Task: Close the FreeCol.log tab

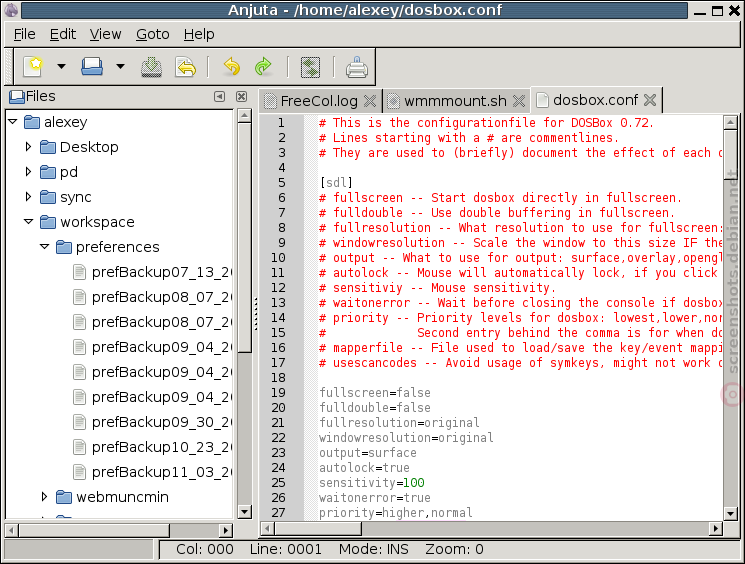Action: tap(370, 101)
